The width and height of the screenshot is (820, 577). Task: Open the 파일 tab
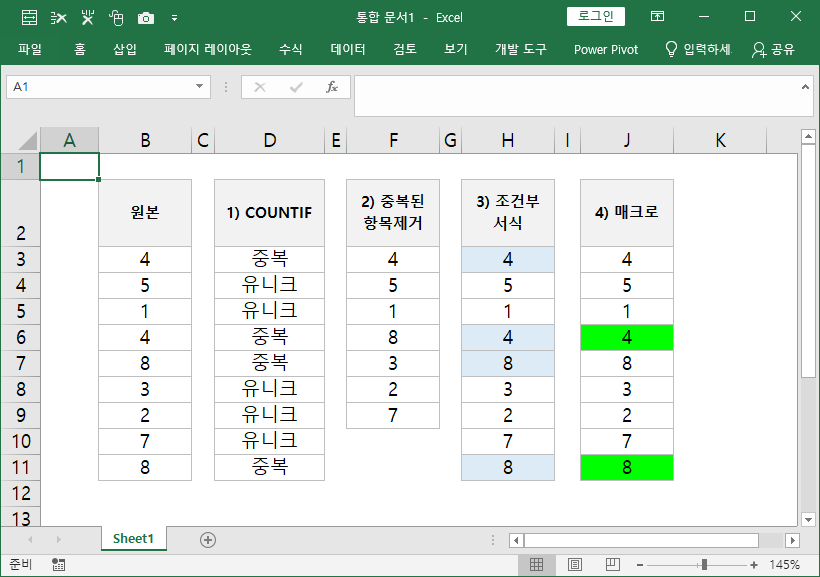pos(30,49)
